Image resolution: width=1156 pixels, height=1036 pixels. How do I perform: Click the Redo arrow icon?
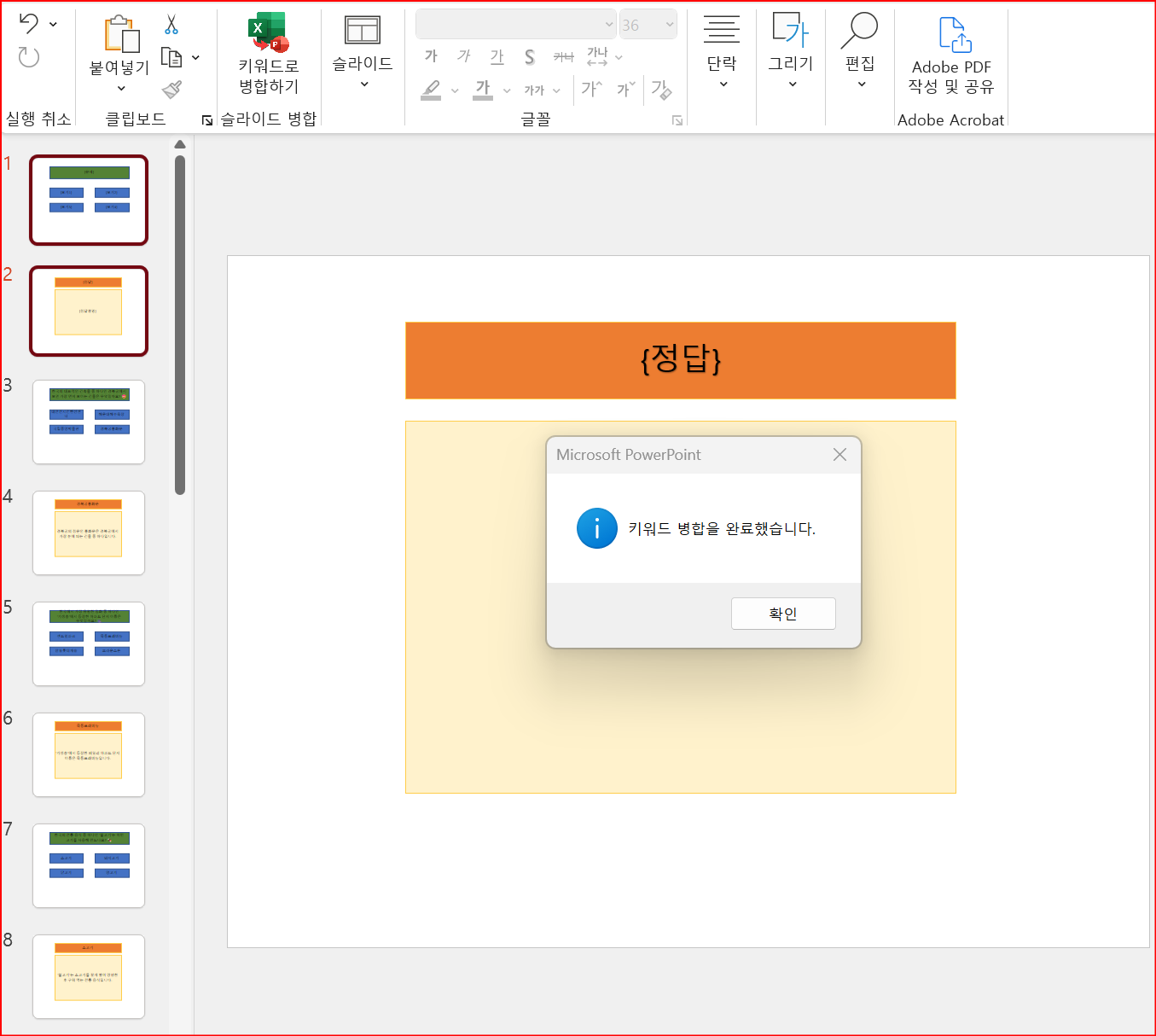coord(29,57)
